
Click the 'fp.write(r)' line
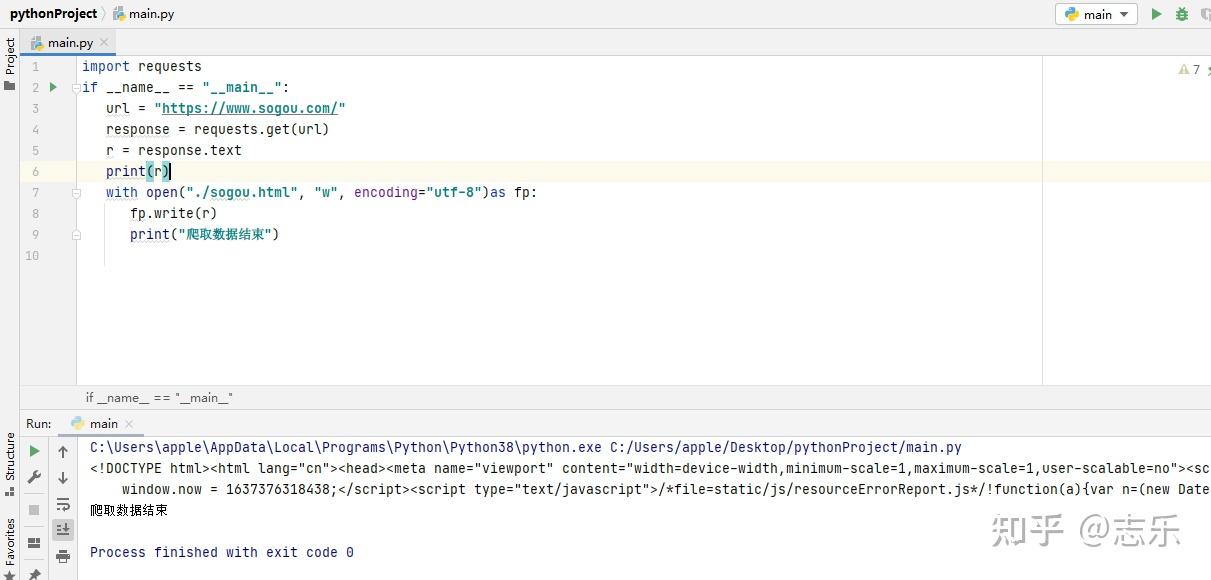point(174,213)
